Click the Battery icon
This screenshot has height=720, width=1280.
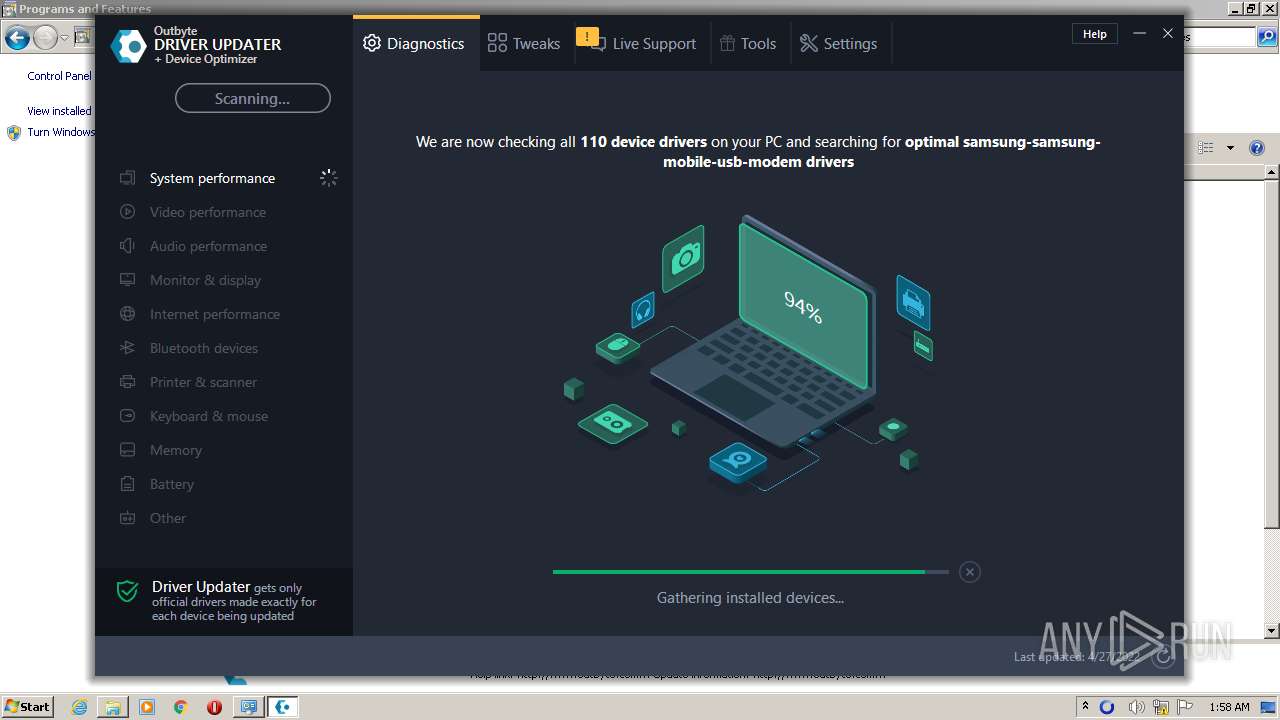tap(127, 484)
